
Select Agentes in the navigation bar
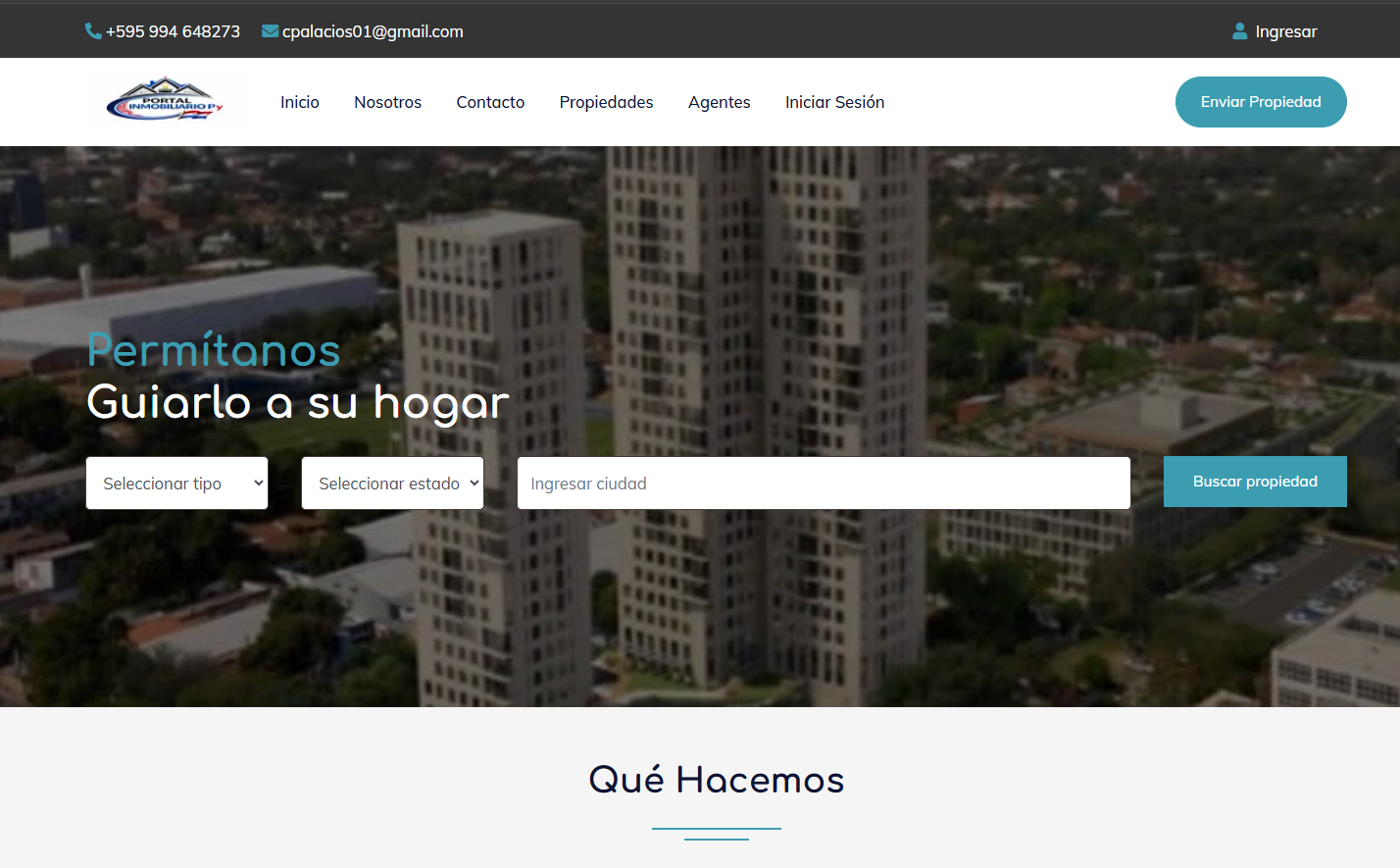(719, 102)
